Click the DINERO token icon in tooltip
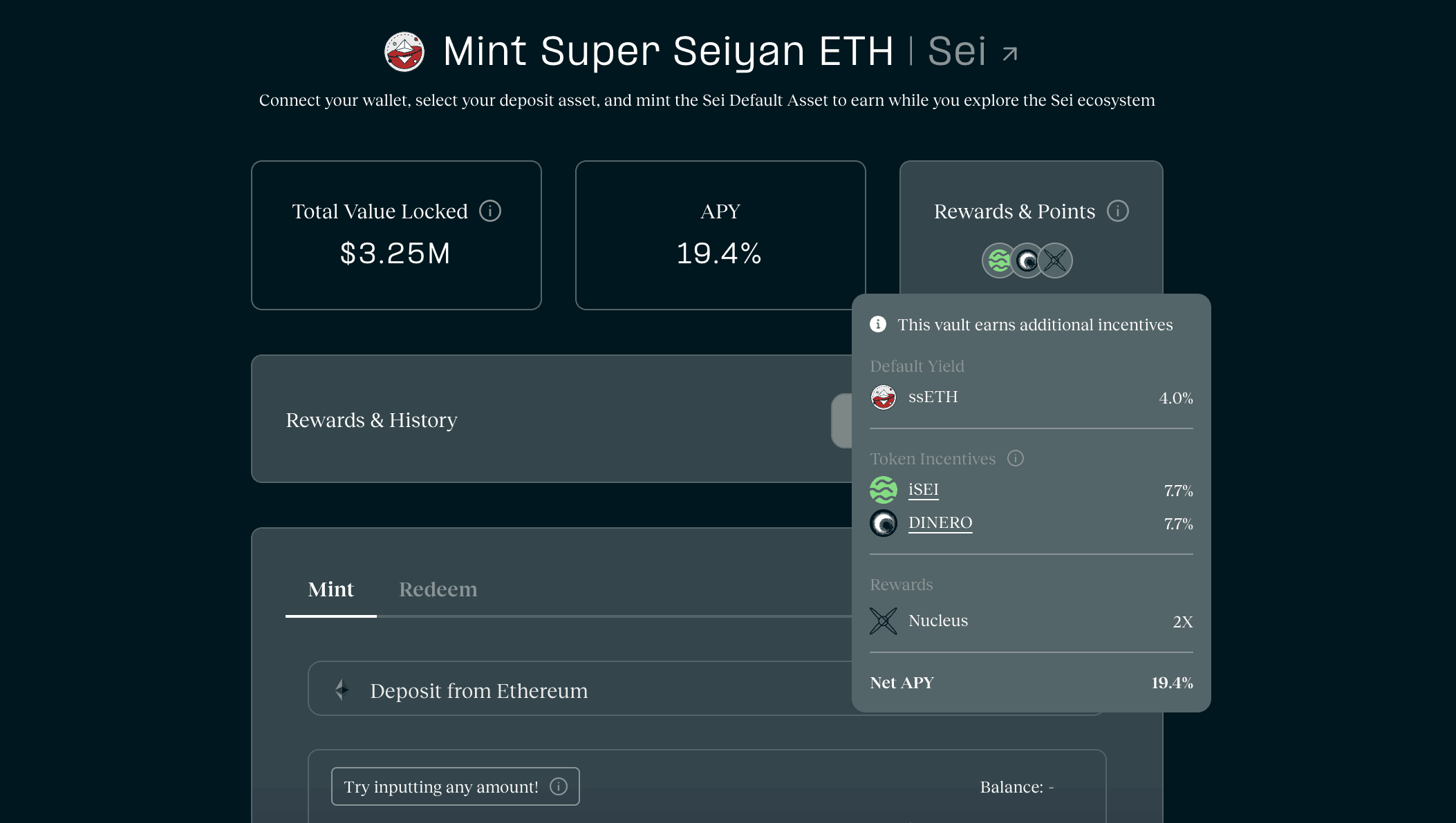Viewport: 1456px width, 823px height. coord(884,523)
